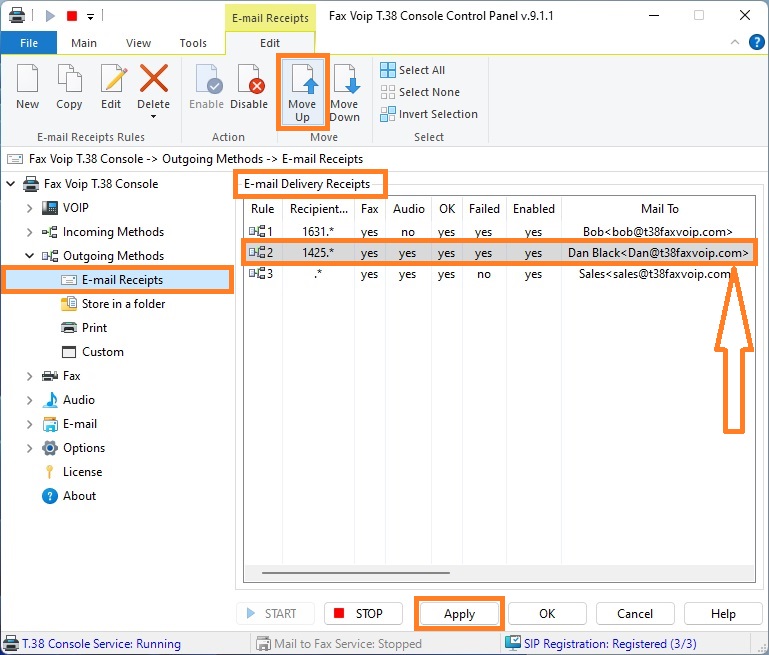Screen dimensions: 769x655
Task: Open the File menu
Action: click(x=29, y=43)
